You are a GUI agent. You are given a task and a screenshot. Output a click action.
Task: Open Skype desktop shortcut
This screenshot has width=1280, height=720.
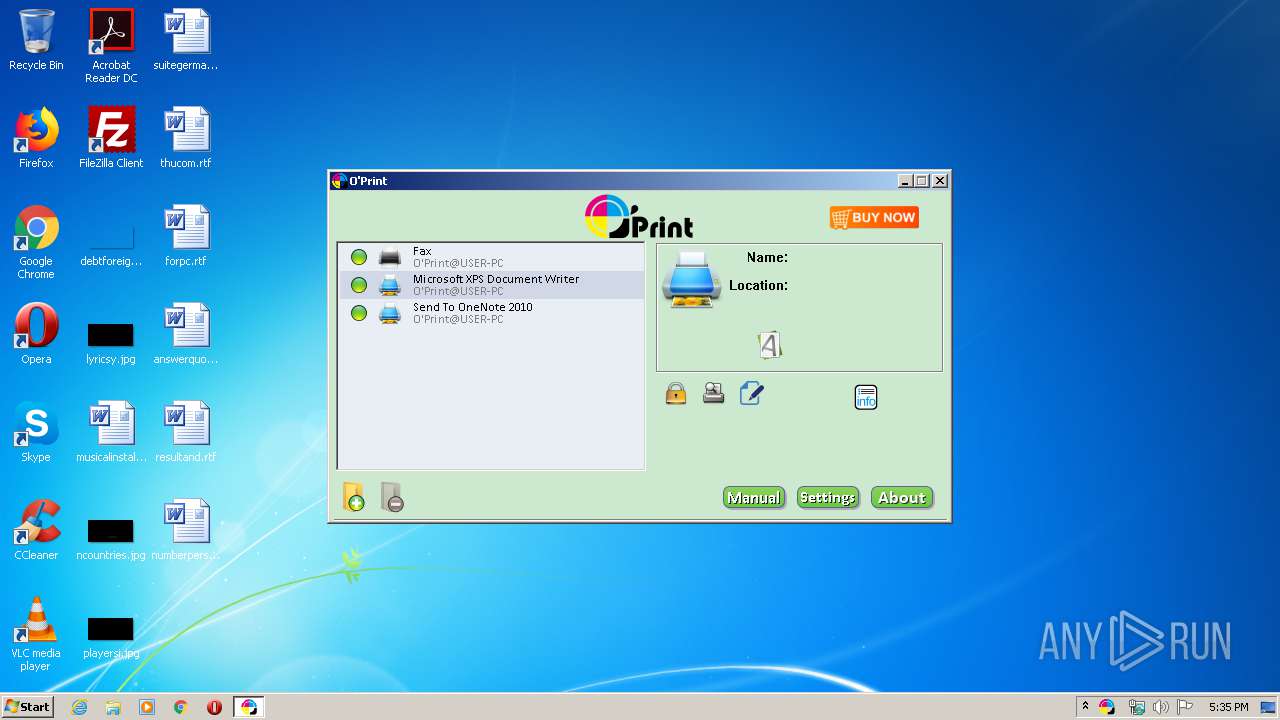(x=36, y=432)
